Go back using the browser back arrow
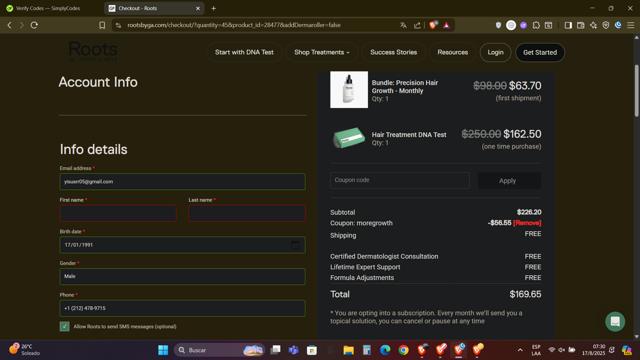The width and height of the screenshot is (640, 360). pyautogui.click(x=9, y=25)
